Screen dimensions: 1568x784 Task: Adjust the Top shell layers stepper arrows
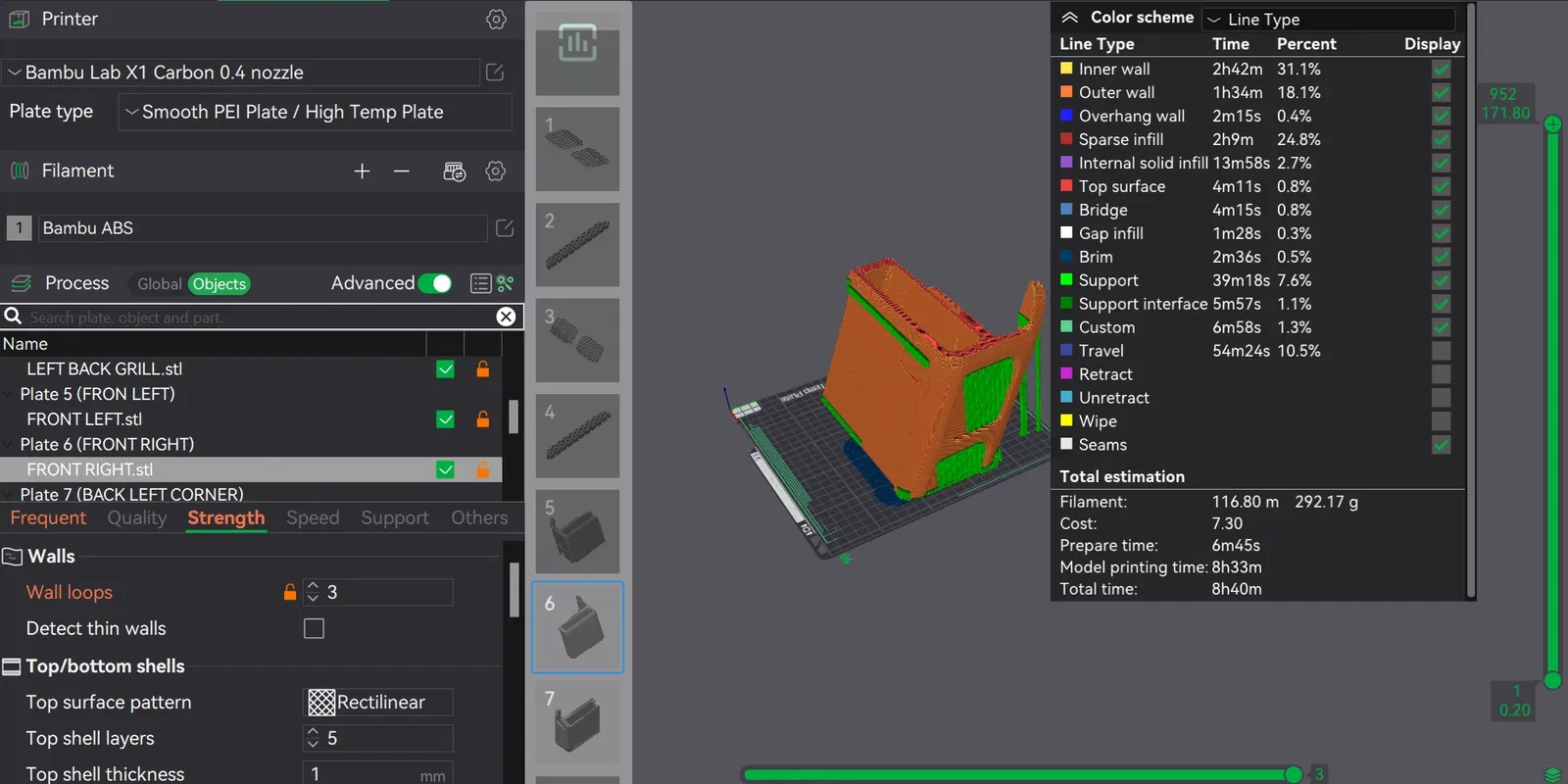click(x=313, y=738)
